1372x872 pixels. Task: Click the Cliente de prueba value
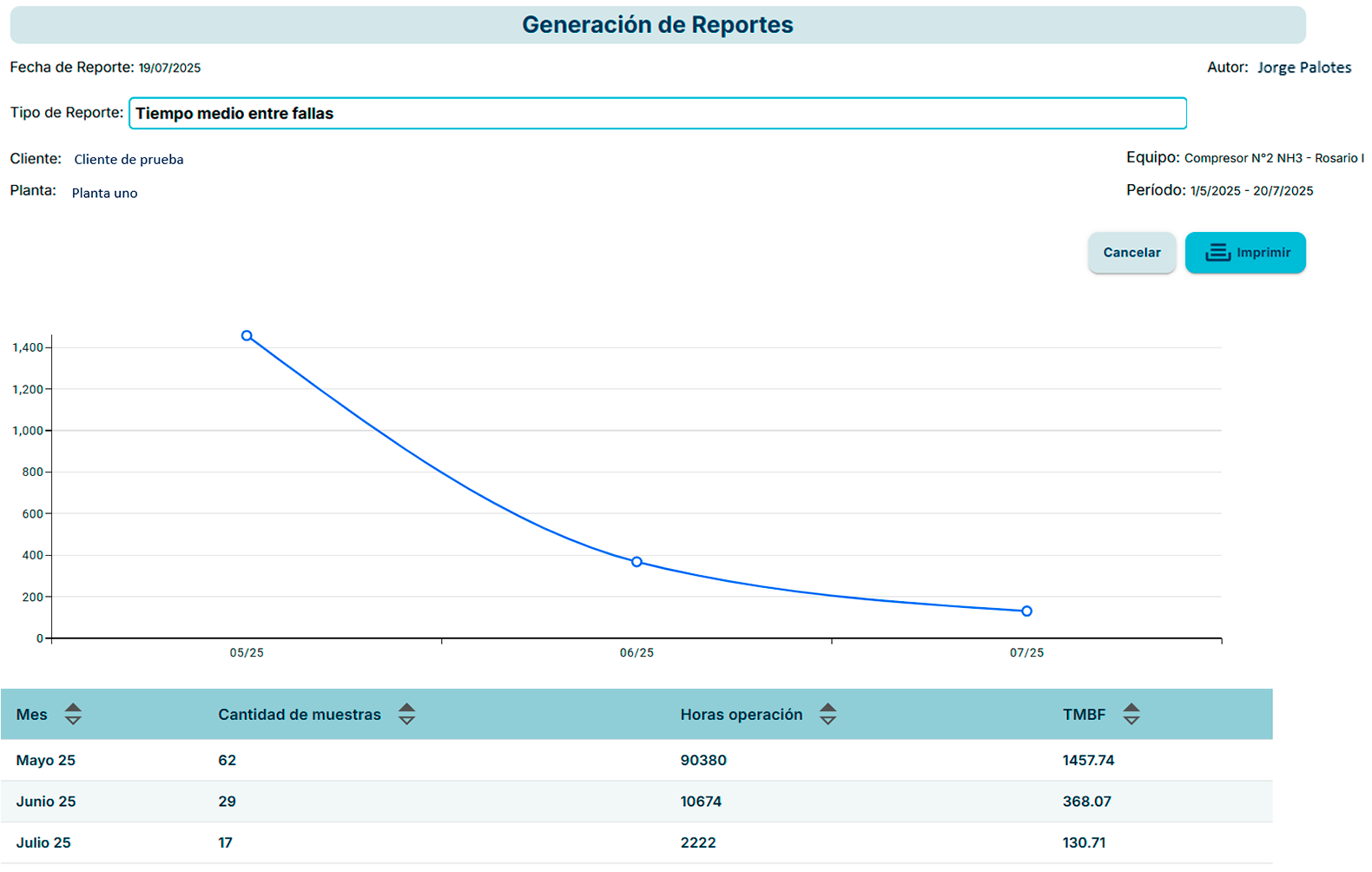[x=129, y=160]
